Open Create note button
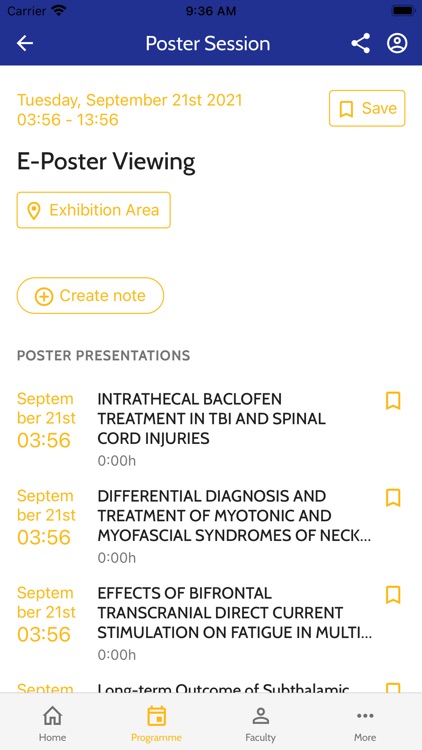Image resolution: width=422 pixels, height=750 pixels. (90, 296)
